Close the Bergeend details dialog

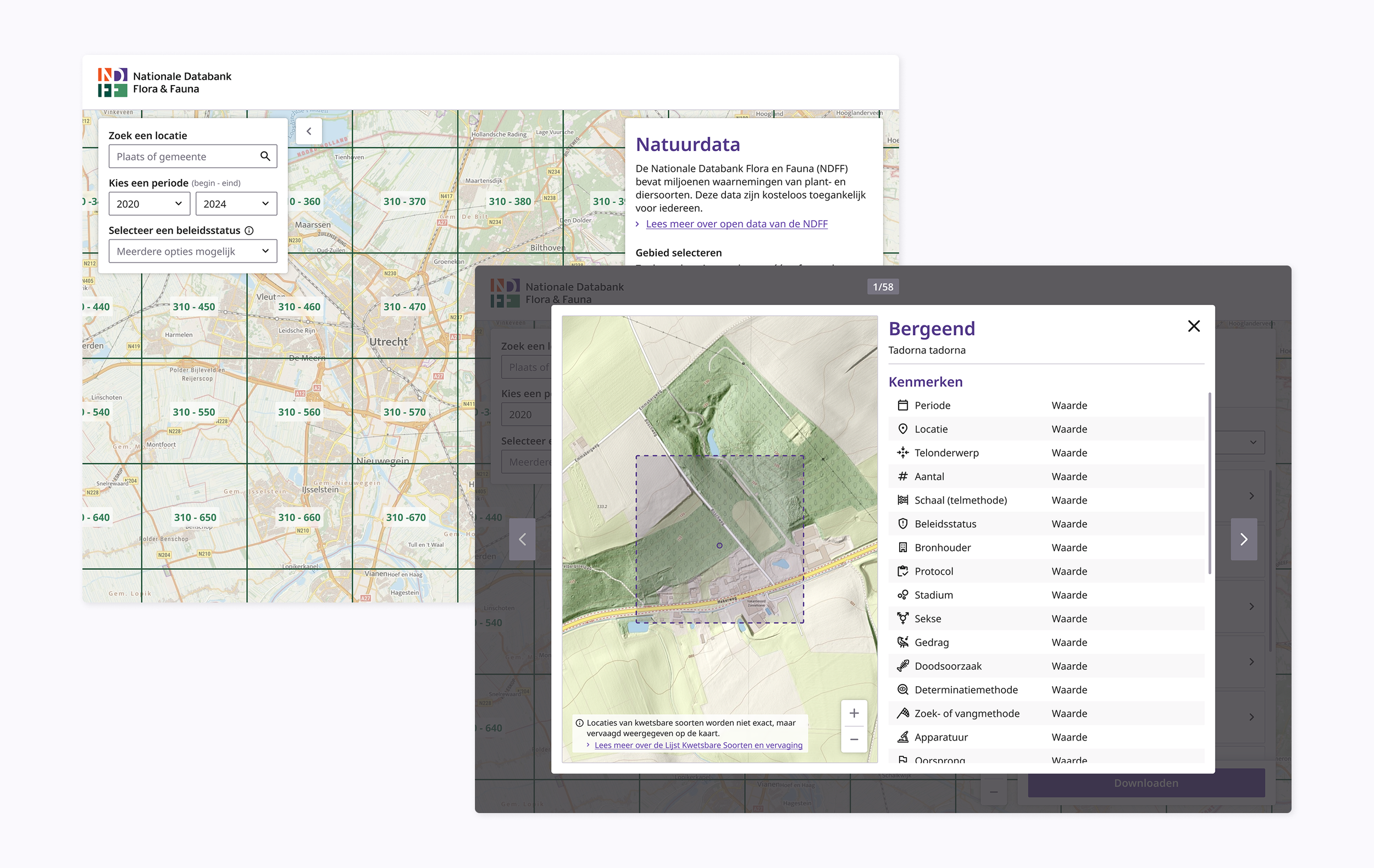click(1194, 326)
